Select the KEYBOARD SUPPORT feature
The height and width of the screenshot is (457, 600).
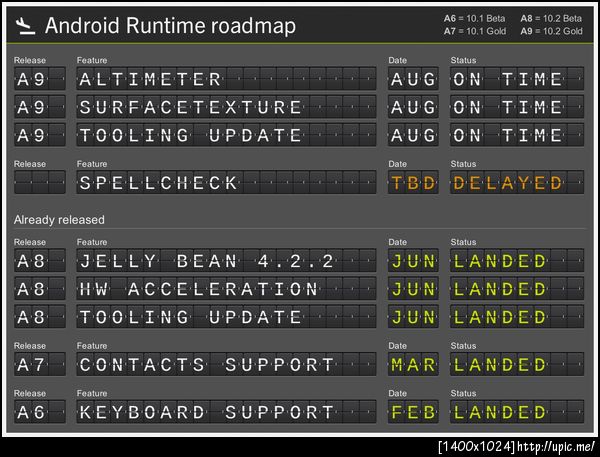[x=226, y=411]
